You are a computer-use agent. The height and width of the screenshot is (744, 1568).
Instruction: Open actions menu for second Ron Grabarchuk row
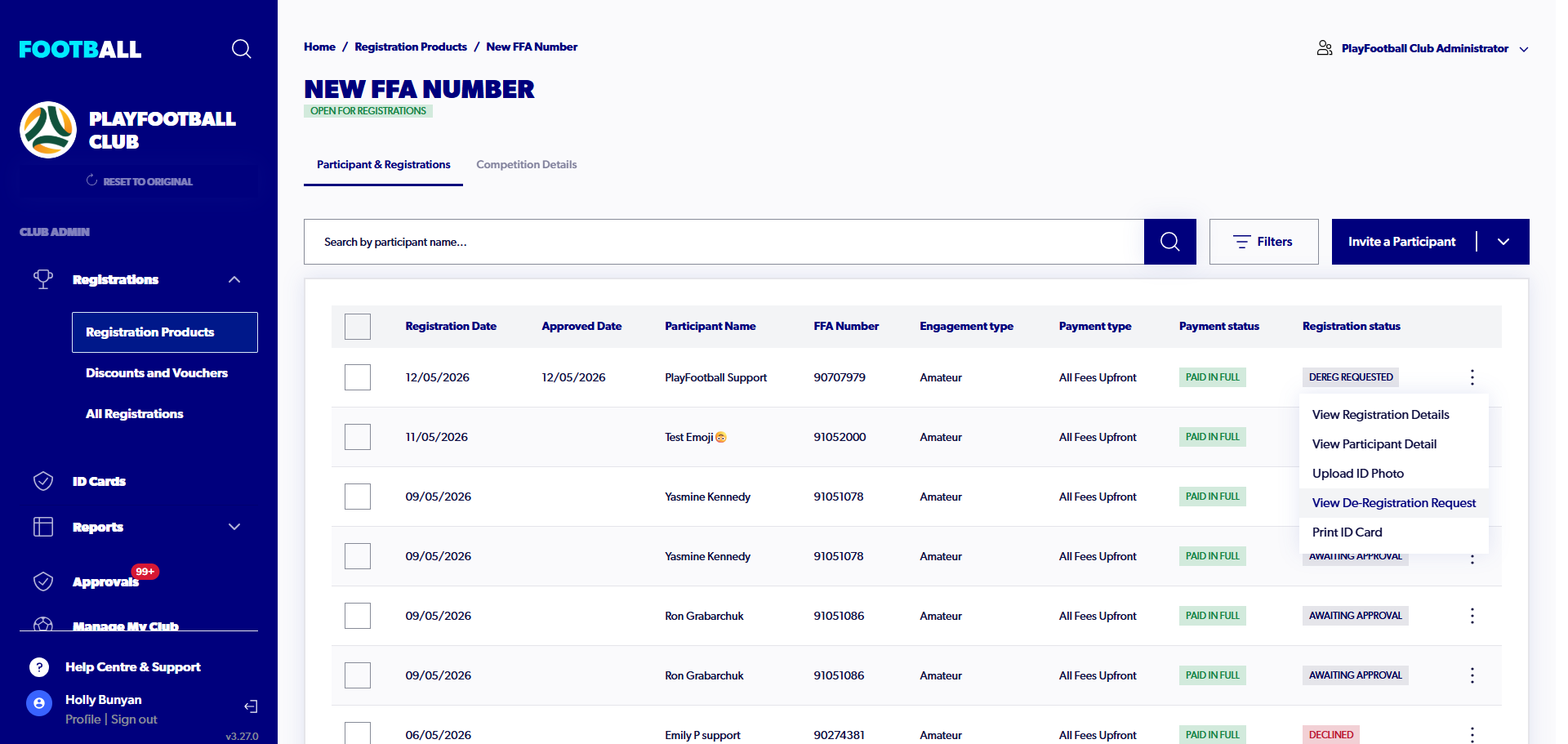(x=1472, y=675)
